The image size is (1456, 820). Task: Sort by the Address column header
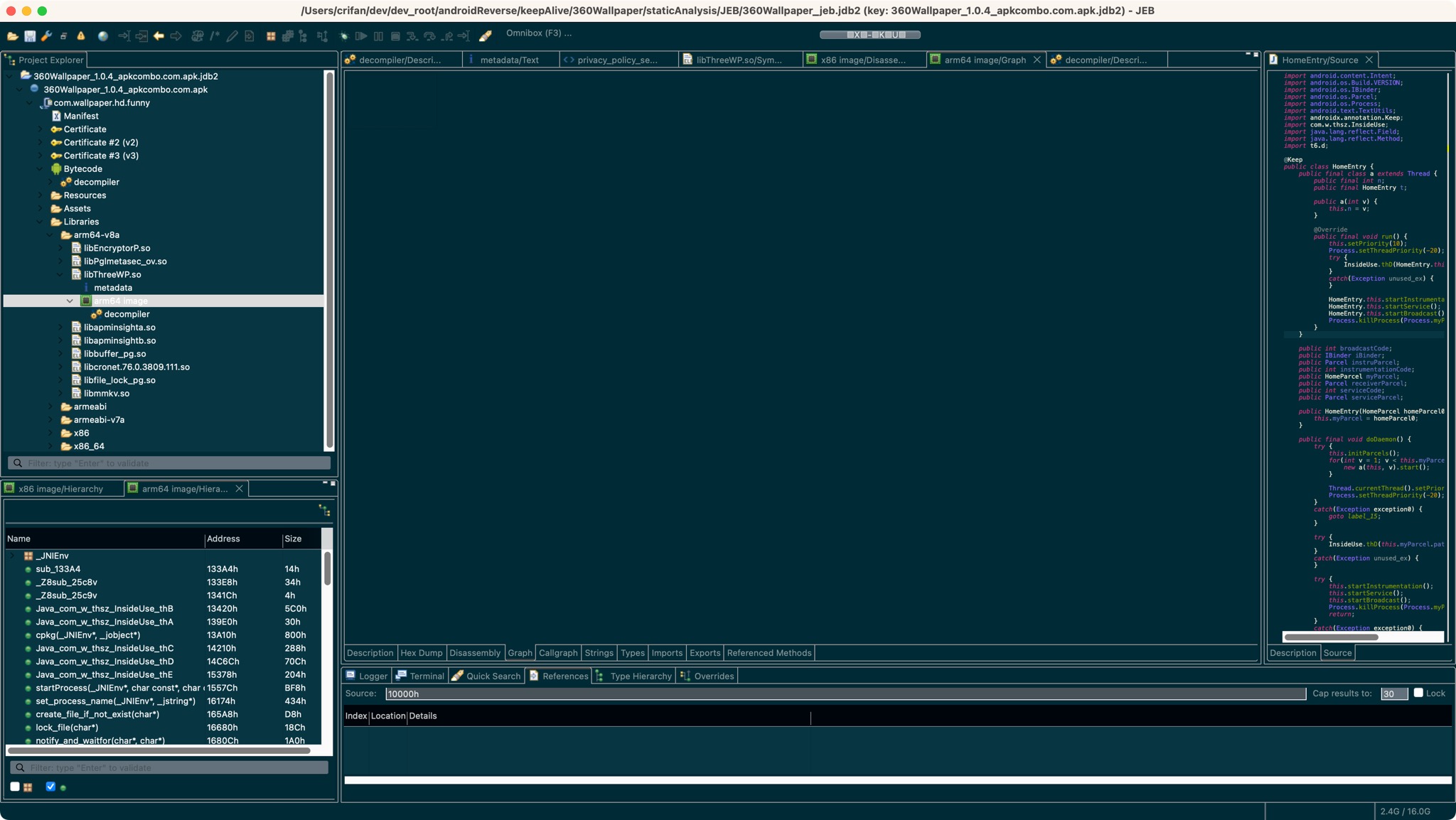[243, 539]
